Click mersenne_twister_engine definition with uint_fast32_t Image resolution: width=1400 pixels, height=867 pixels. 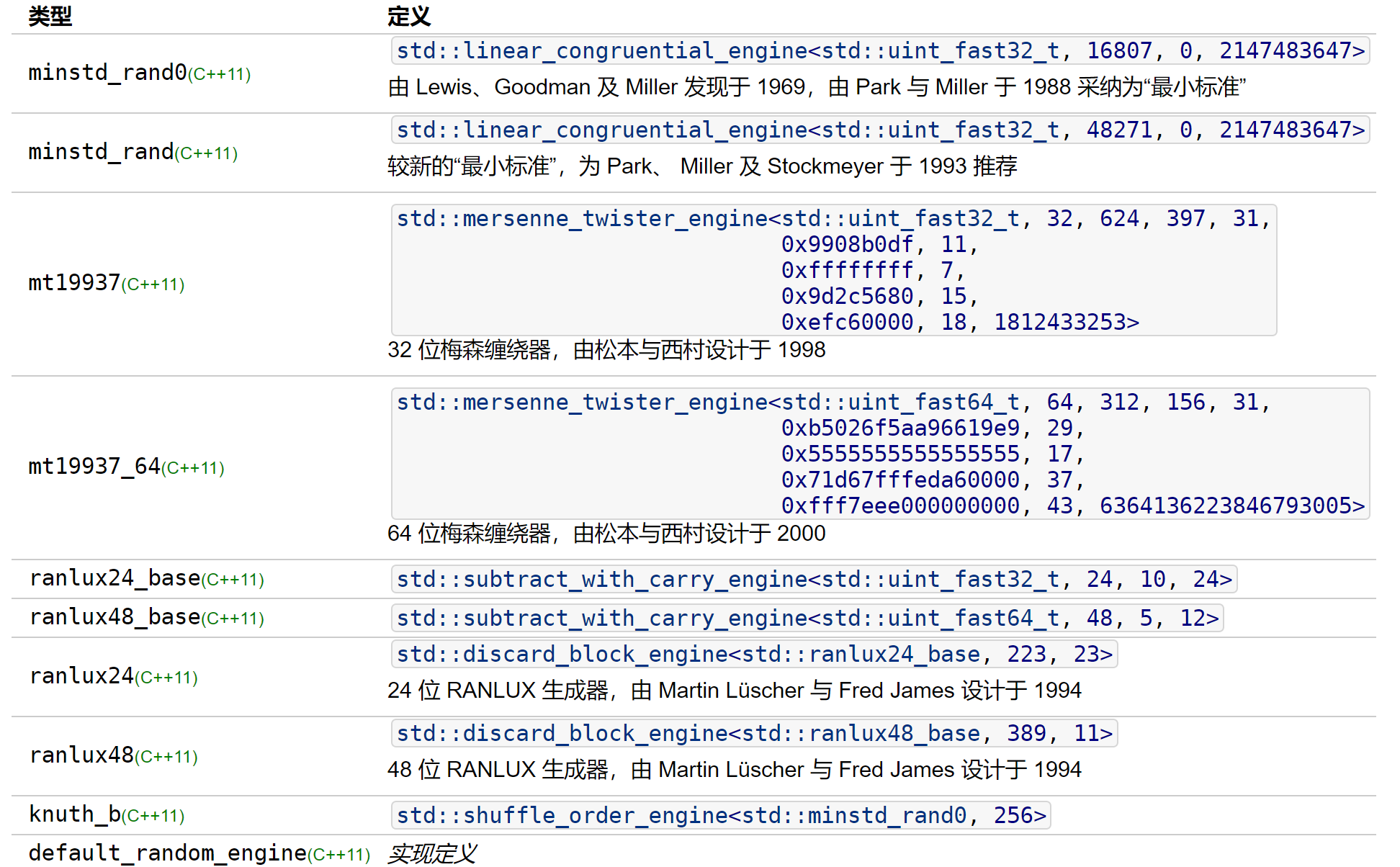pos(834,270)
